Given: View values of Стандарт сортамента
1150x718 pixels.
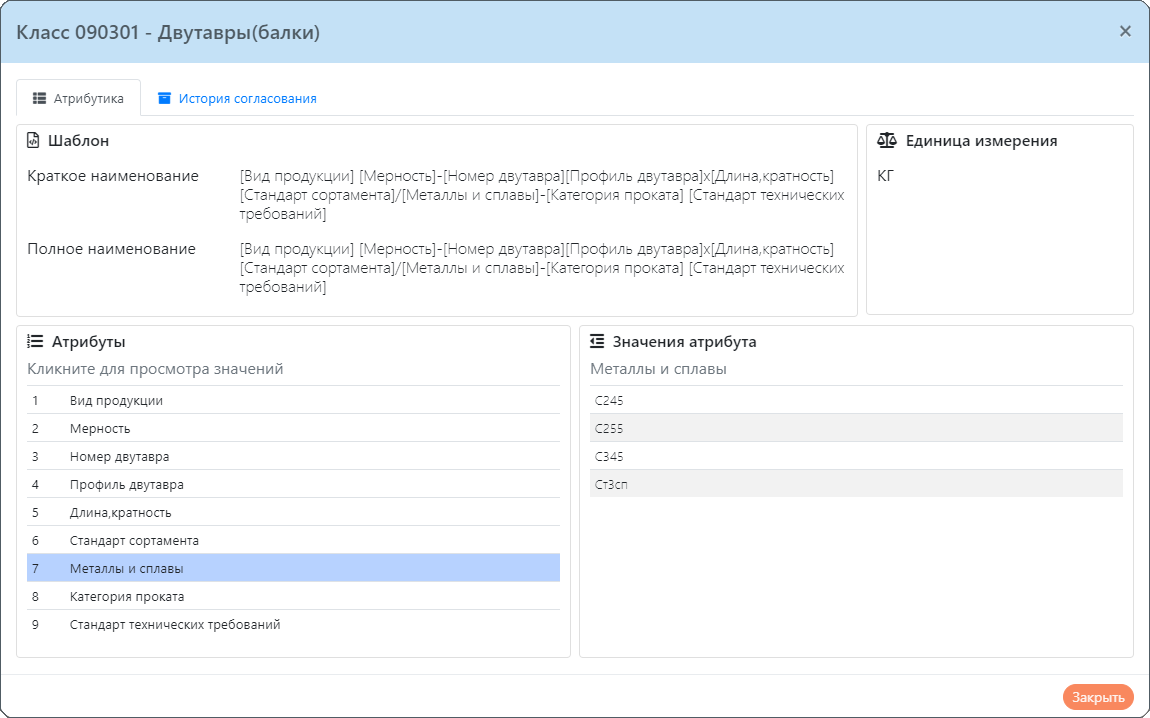Looking at the screenshot, I should click(x=134, y=541).
